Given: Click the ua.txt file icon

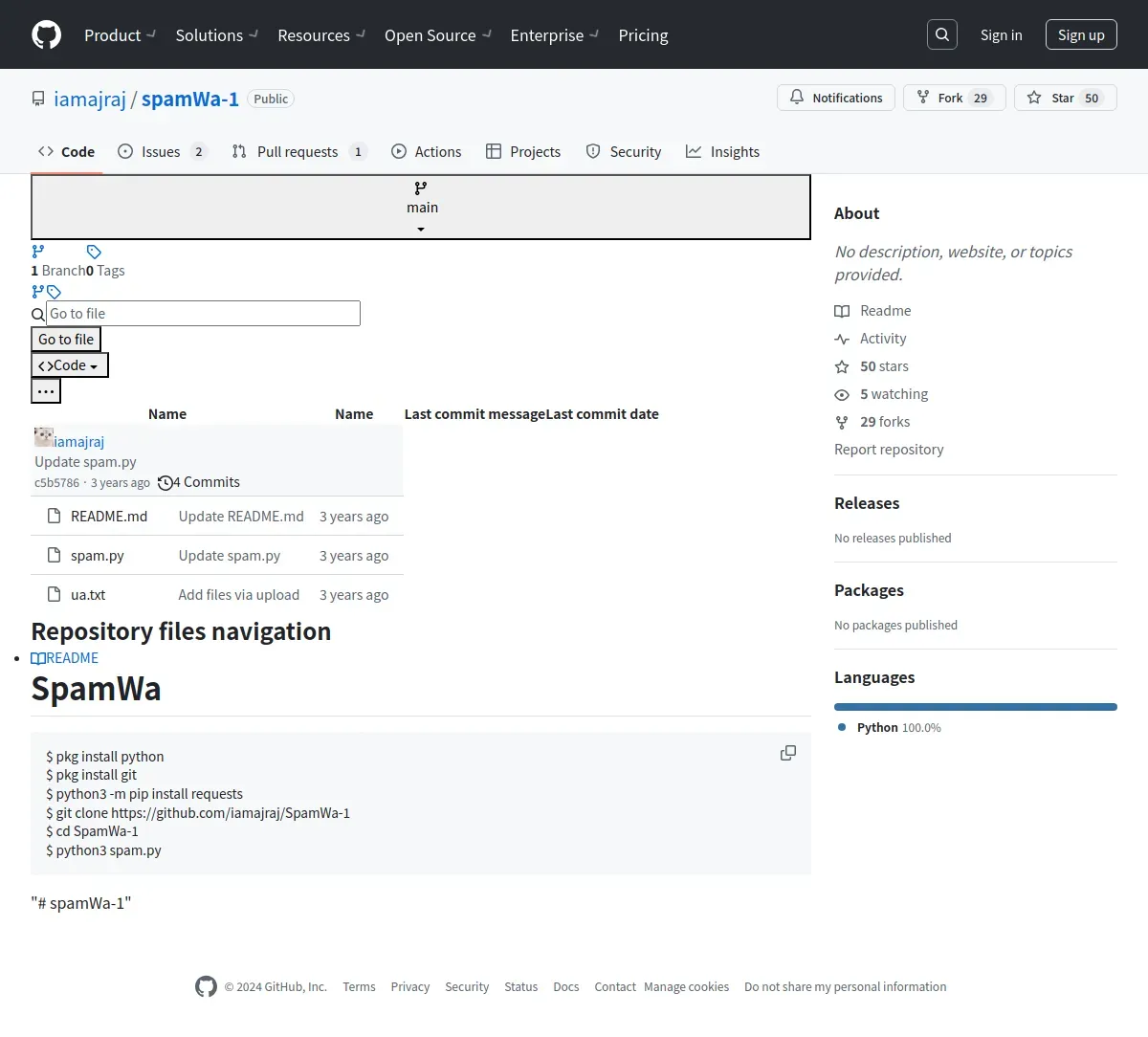Looking at the screenshot, I should pyautogui.click(x=55, y=595).
